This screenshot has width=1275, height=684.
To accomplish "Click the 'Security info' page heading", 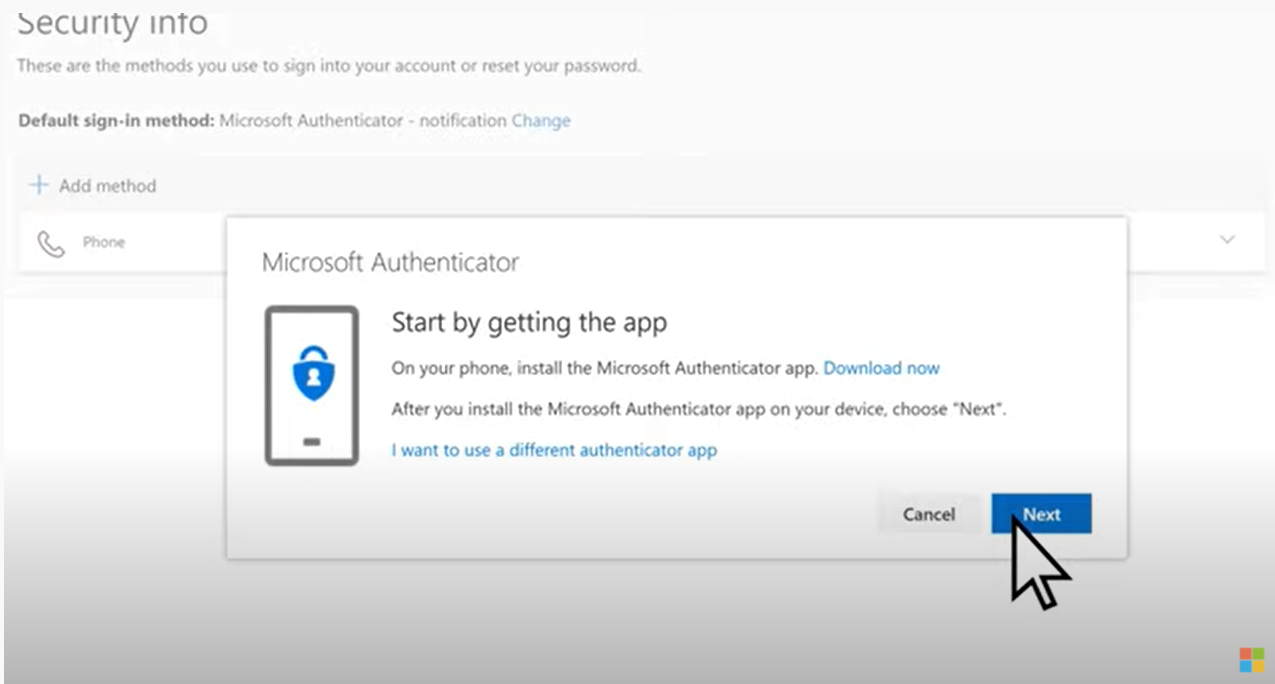I will 112,22.
